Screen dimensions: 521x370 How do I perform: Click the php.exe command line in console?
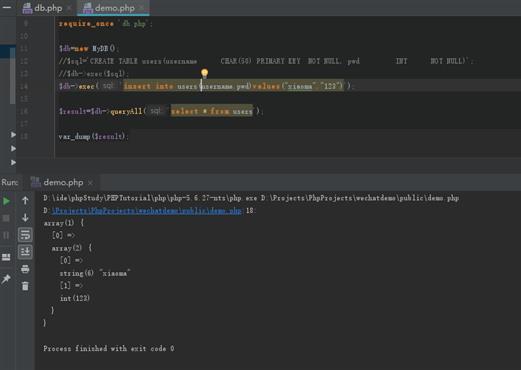[x=251, y=198]
